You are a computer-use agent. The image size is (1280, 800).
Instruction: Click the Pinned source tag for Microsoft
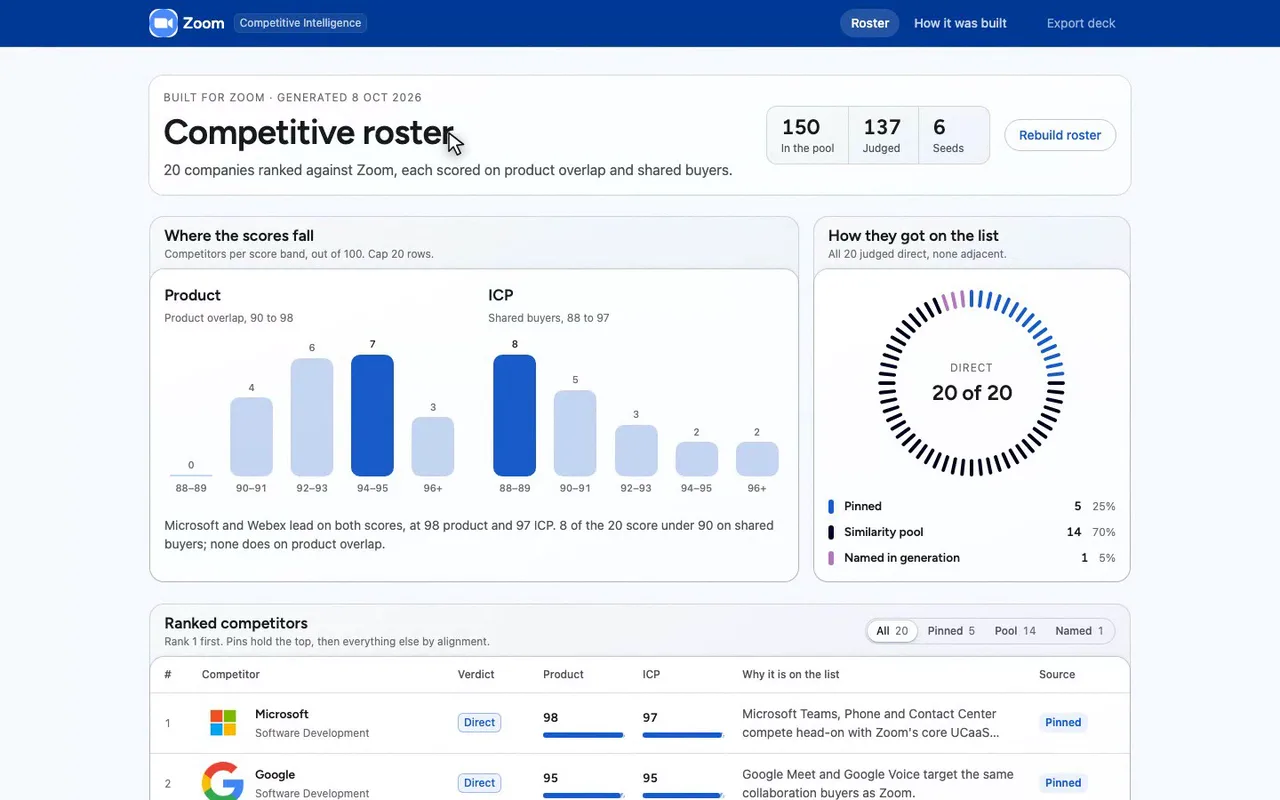tap(1063, 722)
